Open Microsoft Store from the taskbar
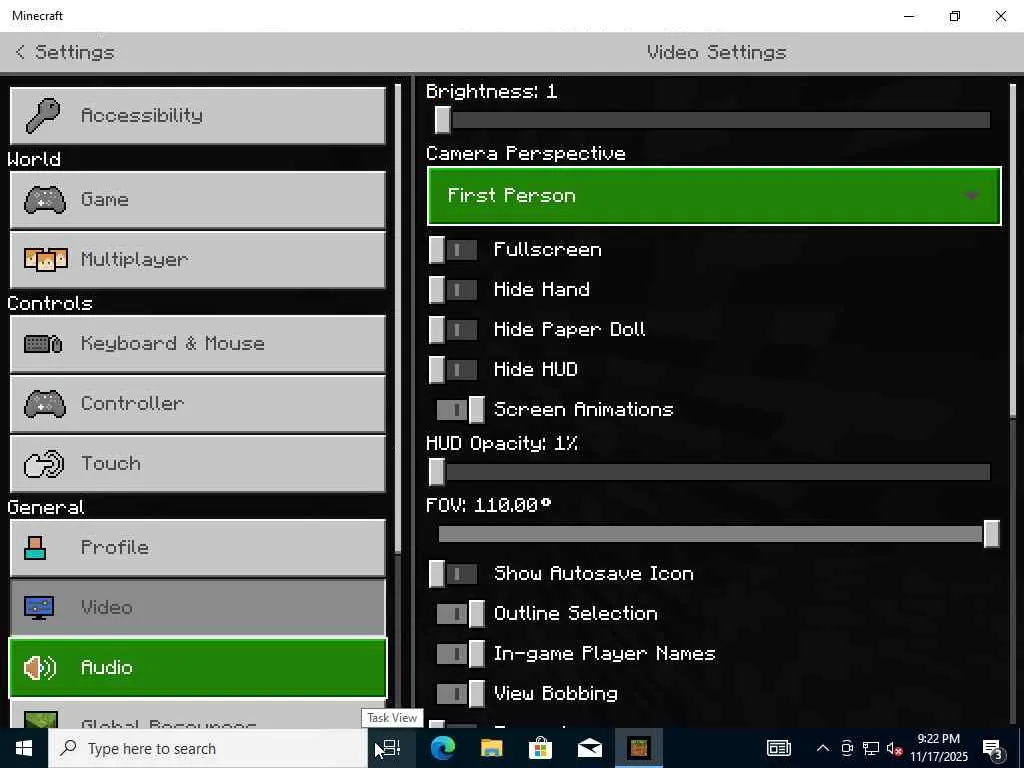Viewport: 1024px width, 768px height. click(x=540, y=748)
